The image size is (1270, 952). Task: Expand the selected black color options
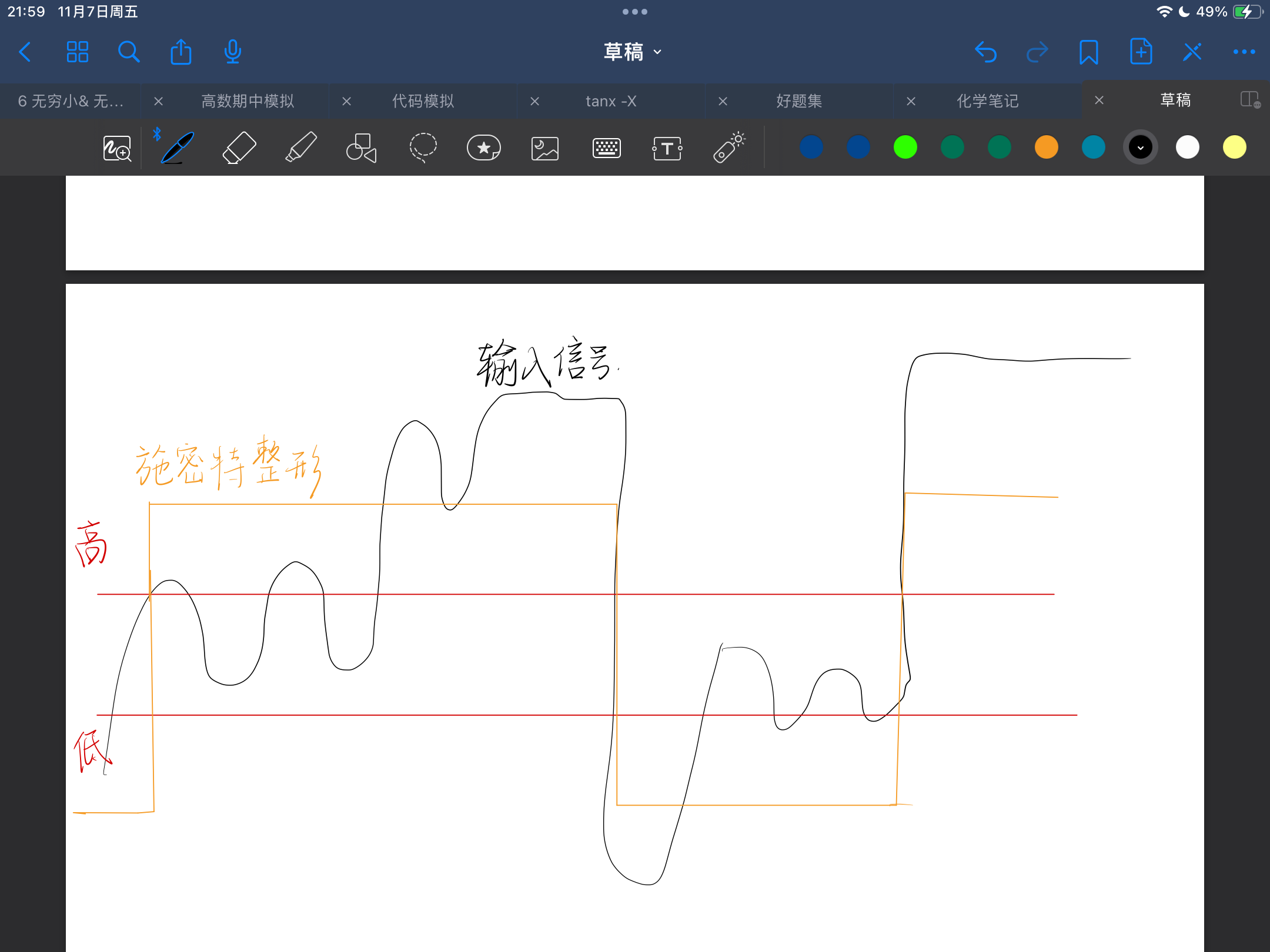coord(1141,147)
